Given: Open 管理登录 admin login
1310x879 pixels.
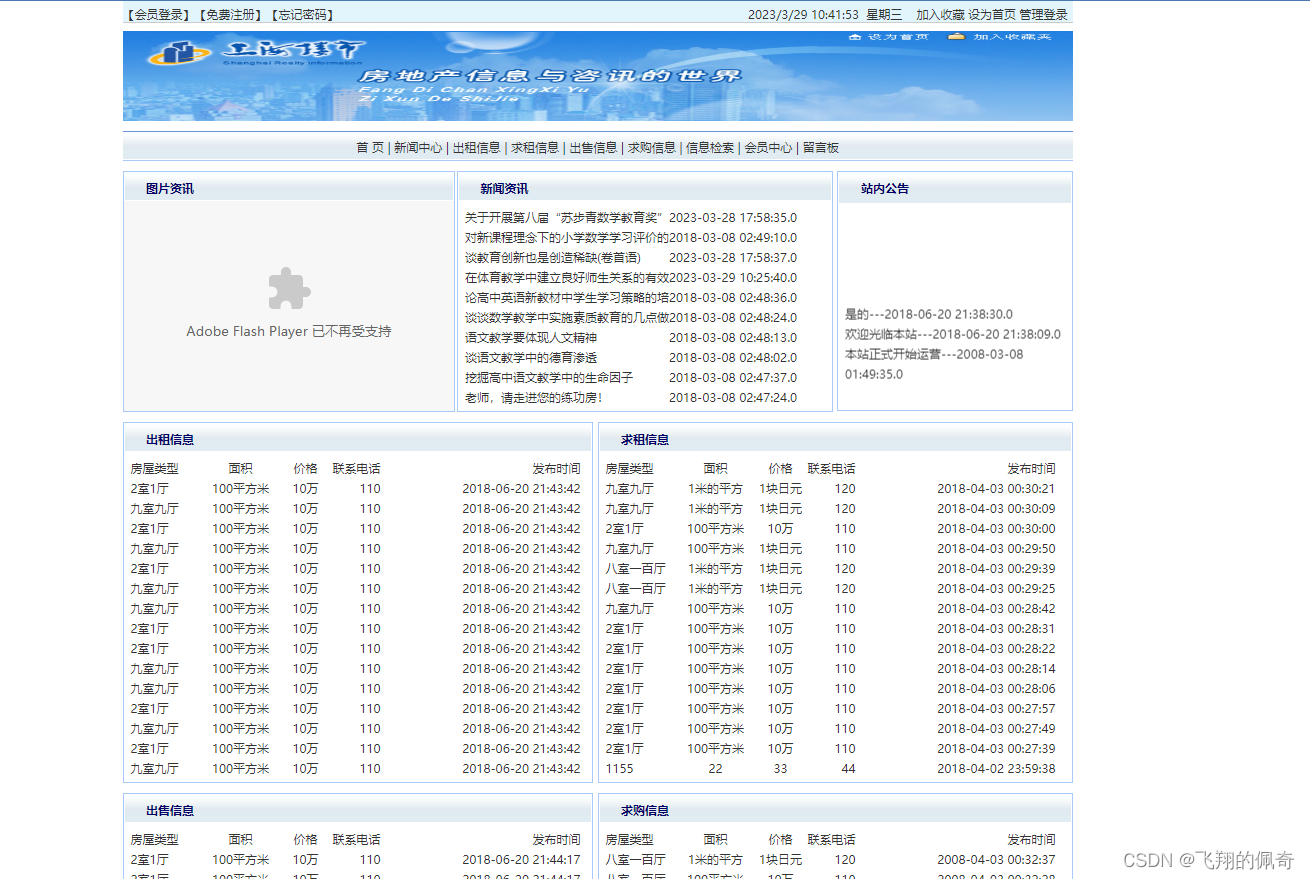Looking at the screenshot, I should [x=1043, y=15].
